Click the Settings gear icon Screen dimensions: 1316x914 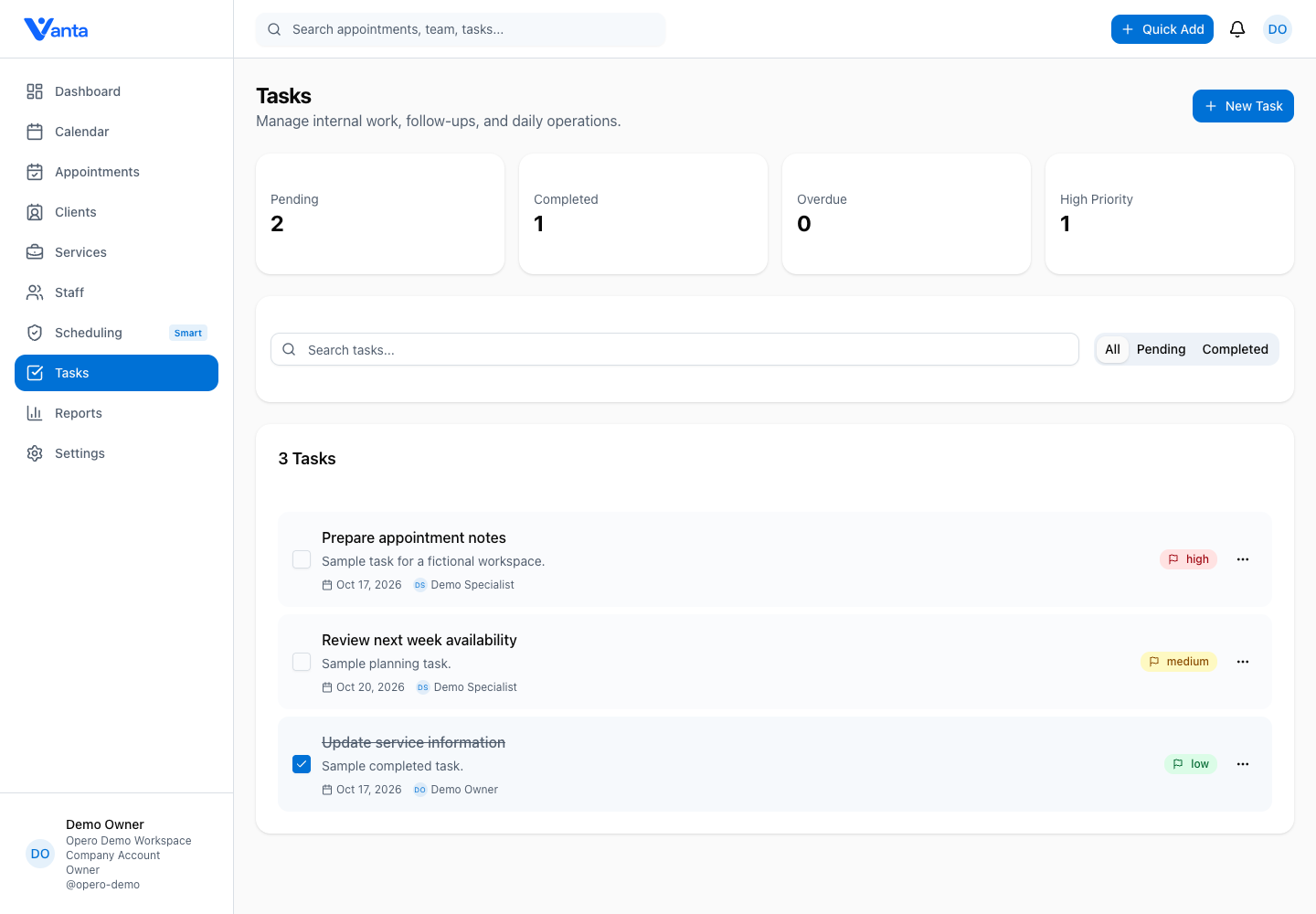(35, 453)
